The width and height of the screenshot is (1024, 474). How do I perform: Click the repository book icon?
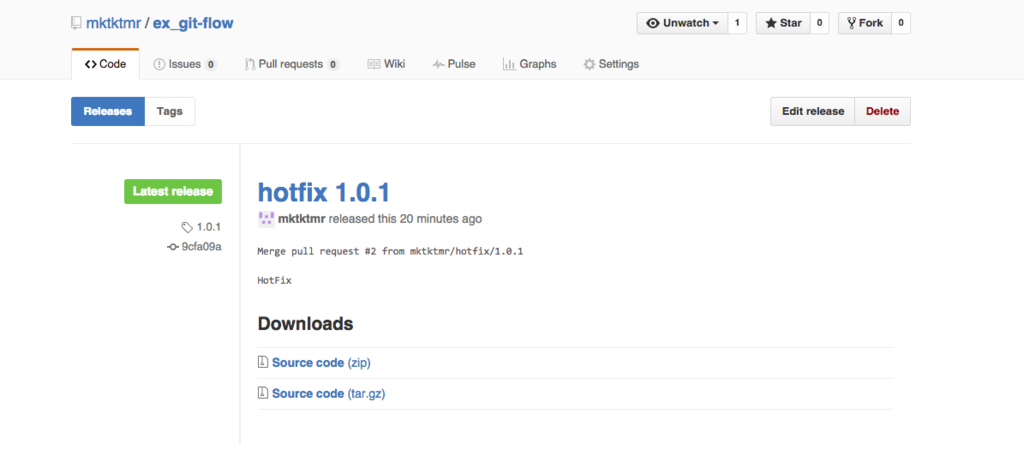(76, 24)
